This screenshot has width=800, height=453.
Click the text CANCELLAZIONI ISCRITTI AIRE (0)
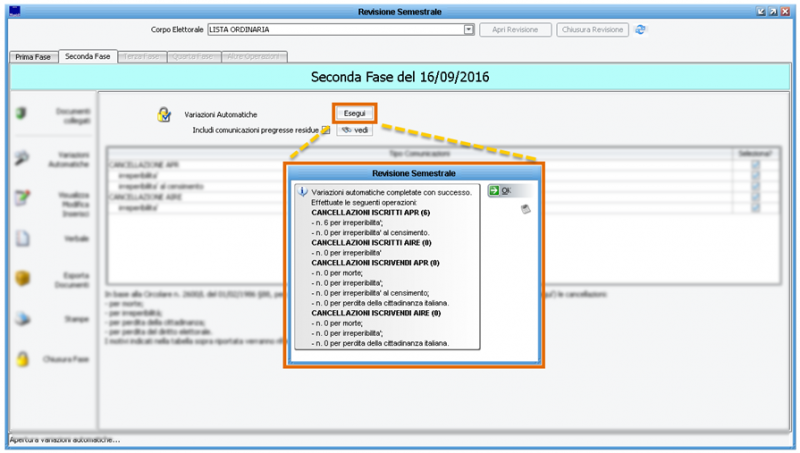click(x=371, y=243)
